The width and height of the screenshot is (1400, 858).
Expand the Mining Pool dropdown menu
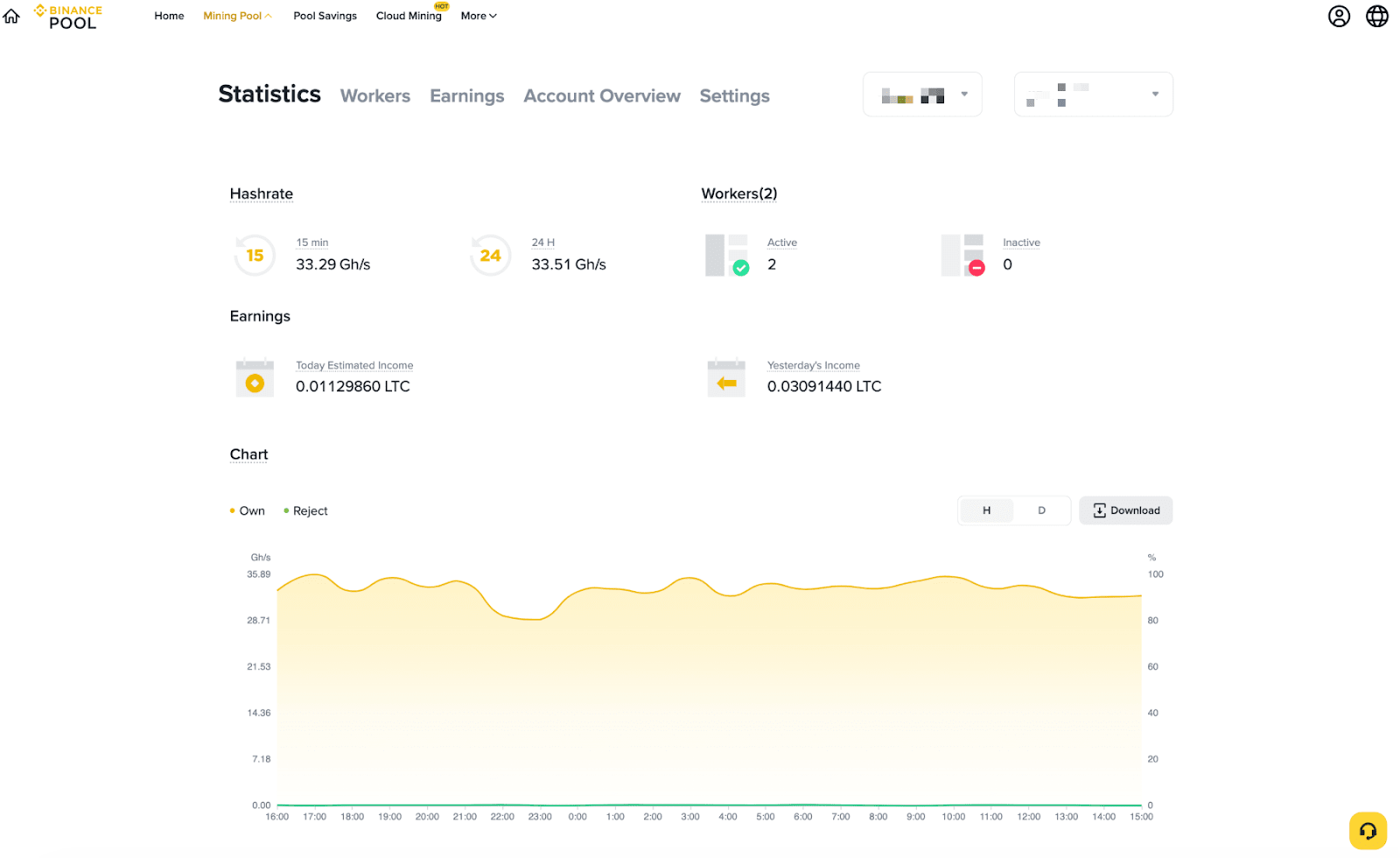[237, 16]
